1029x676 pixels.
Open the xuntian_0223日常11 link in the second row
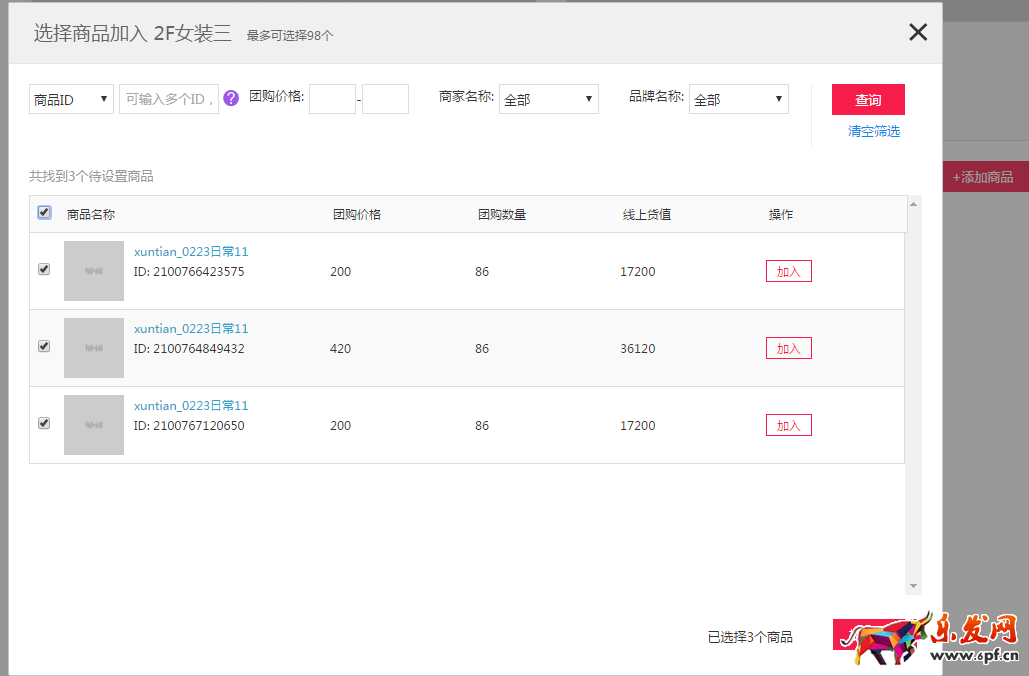coord(191,328)
